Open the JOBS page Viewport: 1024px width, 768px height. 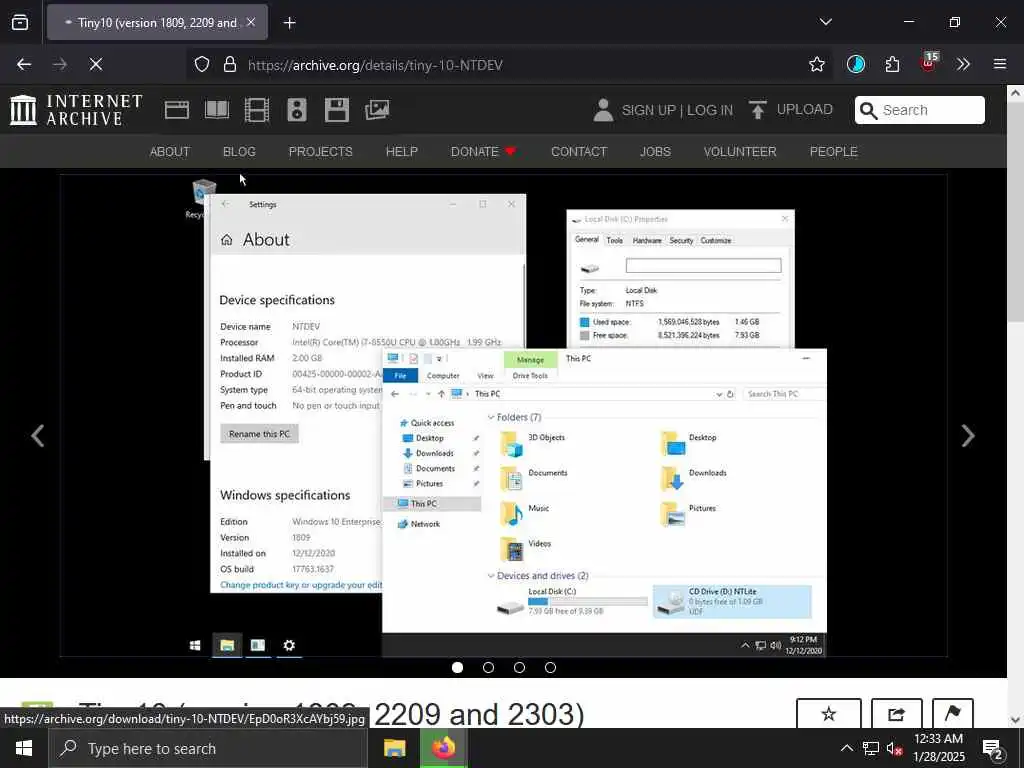[x=655, y=152]
